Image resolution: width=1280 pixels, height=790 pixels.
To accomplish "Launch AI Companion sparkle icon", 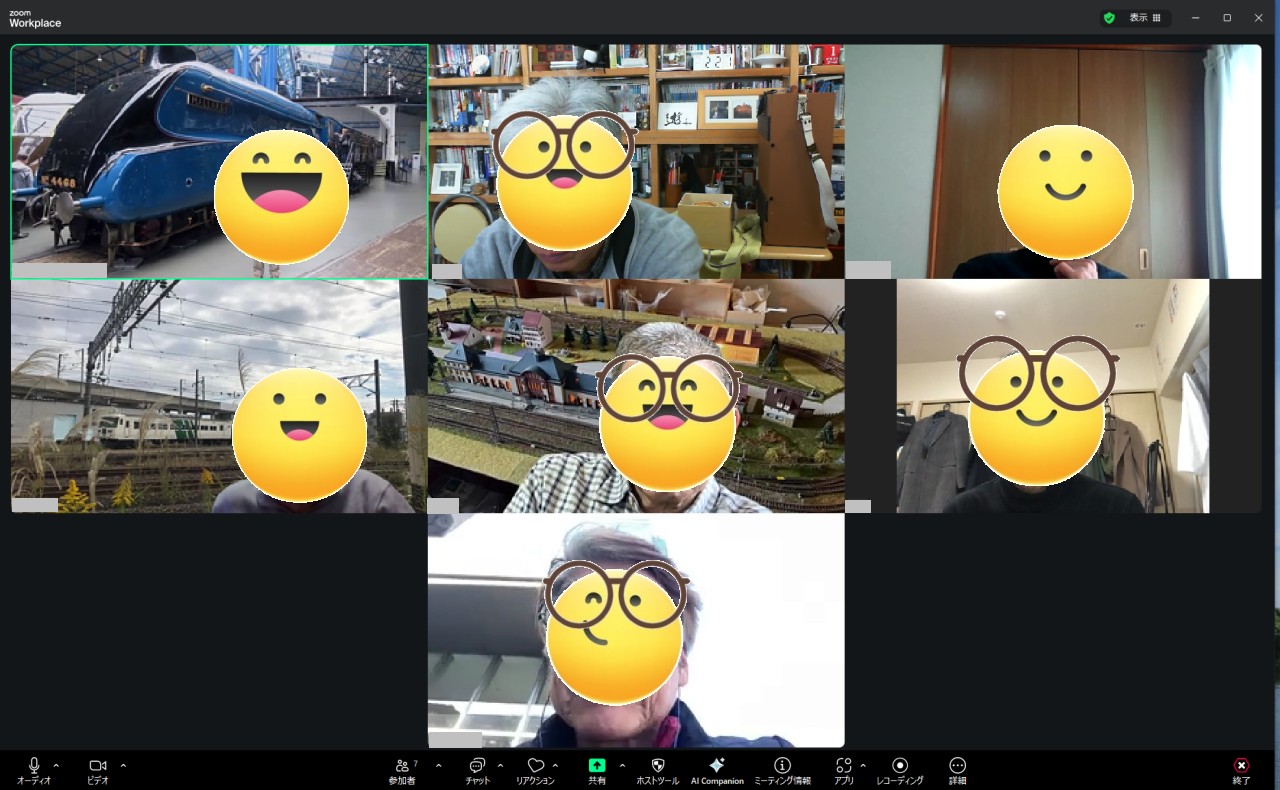I will click(717, 766).
